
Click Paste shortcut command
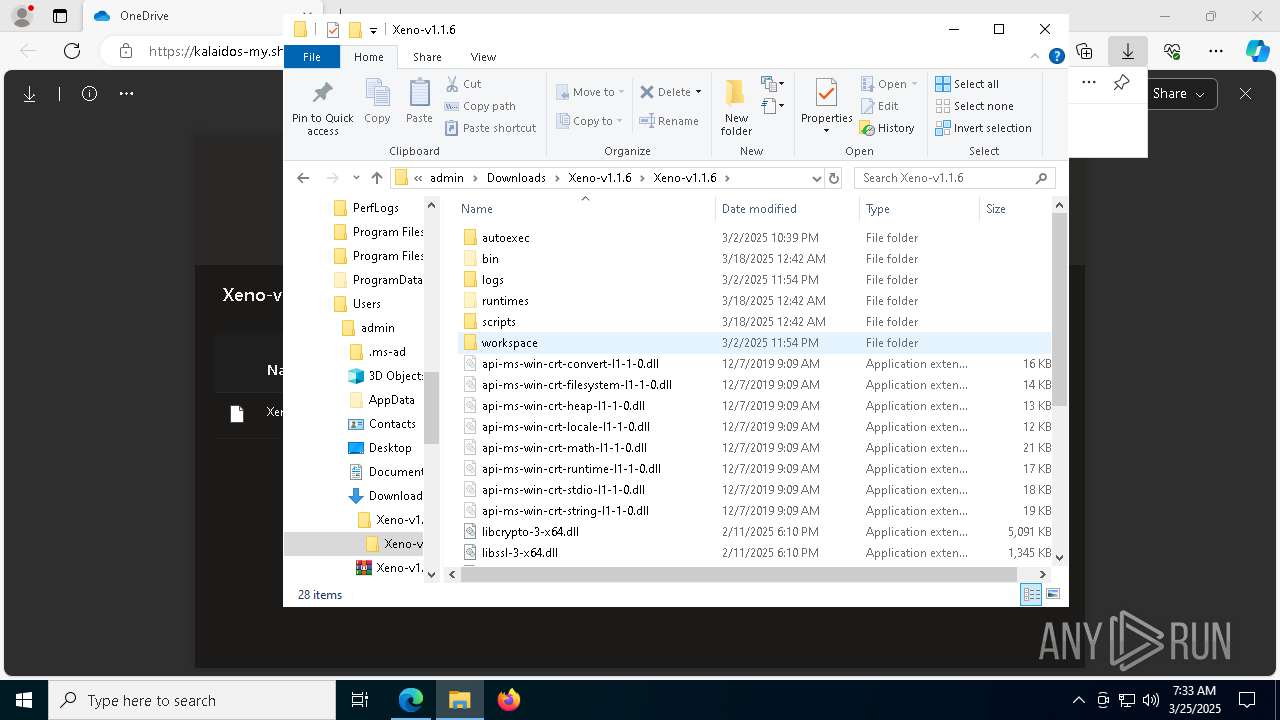point(490,128)
